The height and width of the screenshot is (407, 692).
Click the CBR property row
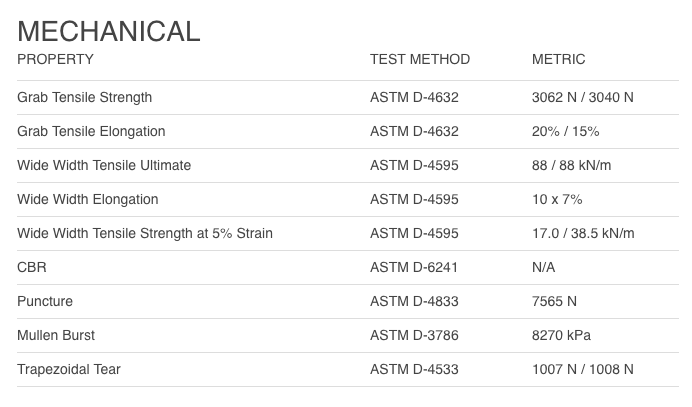pyautogui.click(x=32, y=268)
